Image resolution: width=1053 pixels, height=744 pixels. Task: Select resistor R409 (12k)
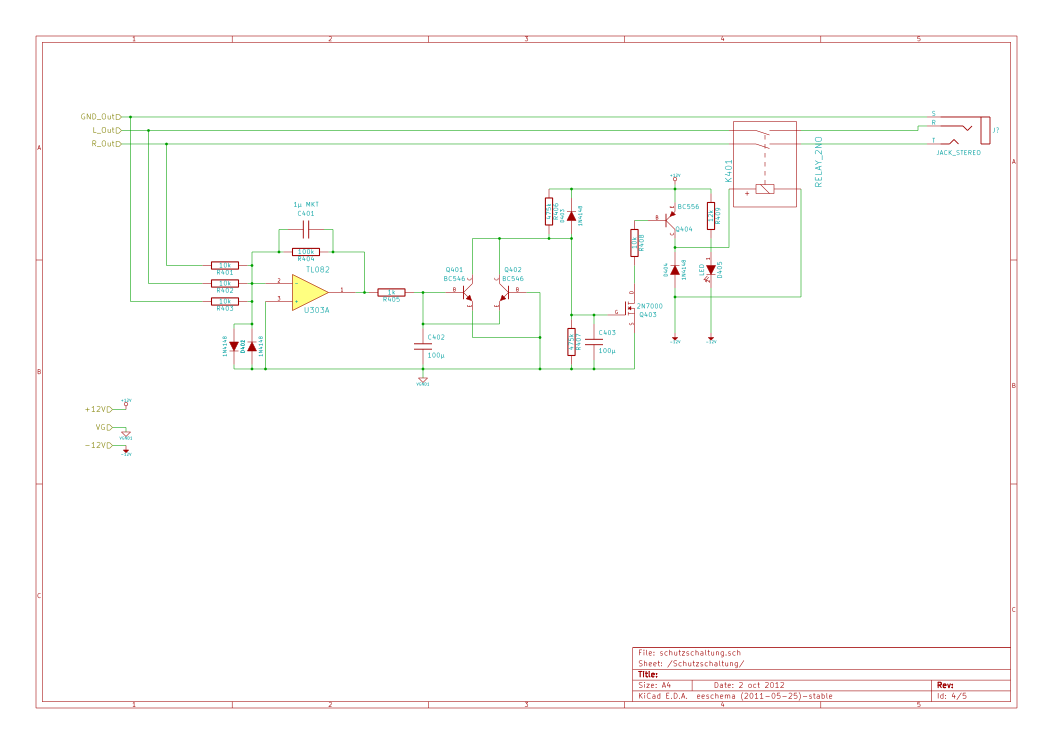point(711,216)
